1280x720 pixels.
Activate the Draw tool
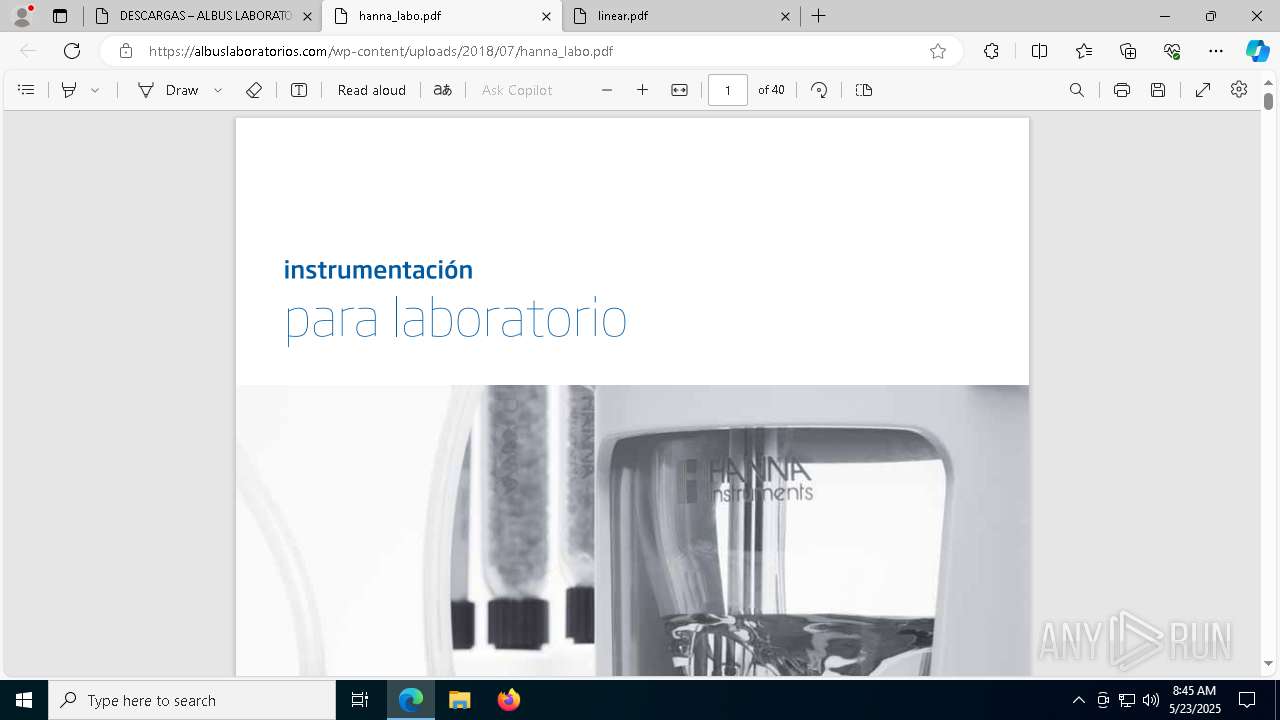pyautogui.click(x=168, y=90)
